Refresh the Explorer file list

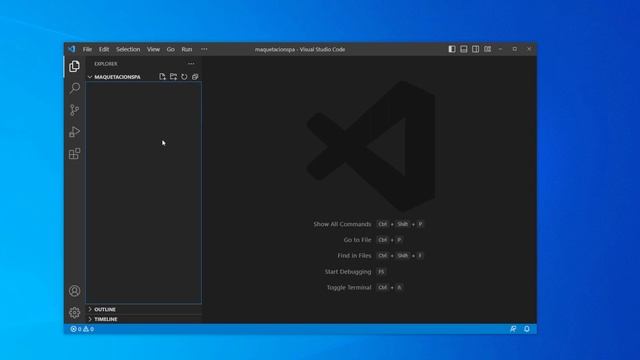tap(184, 77)
